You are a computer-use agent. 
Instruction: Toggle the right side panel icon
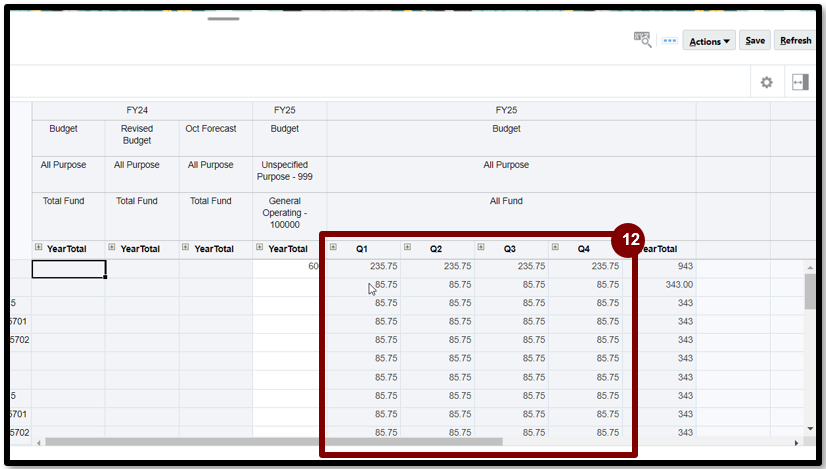(x=799, y=82)
